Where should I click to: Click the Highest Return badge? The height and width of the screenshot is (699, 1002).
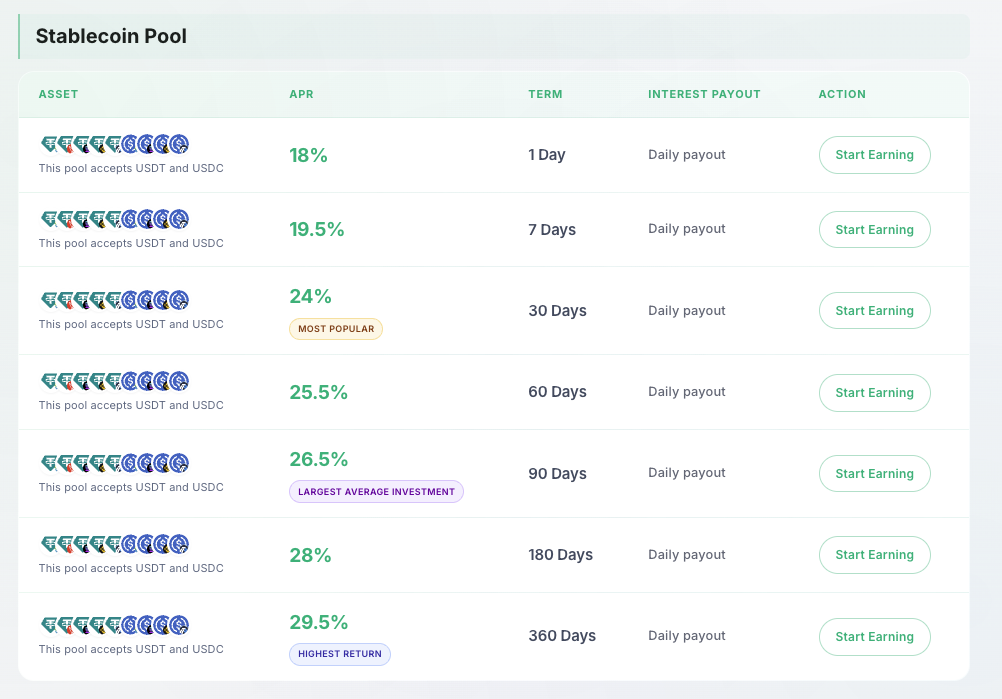[340, 654]
